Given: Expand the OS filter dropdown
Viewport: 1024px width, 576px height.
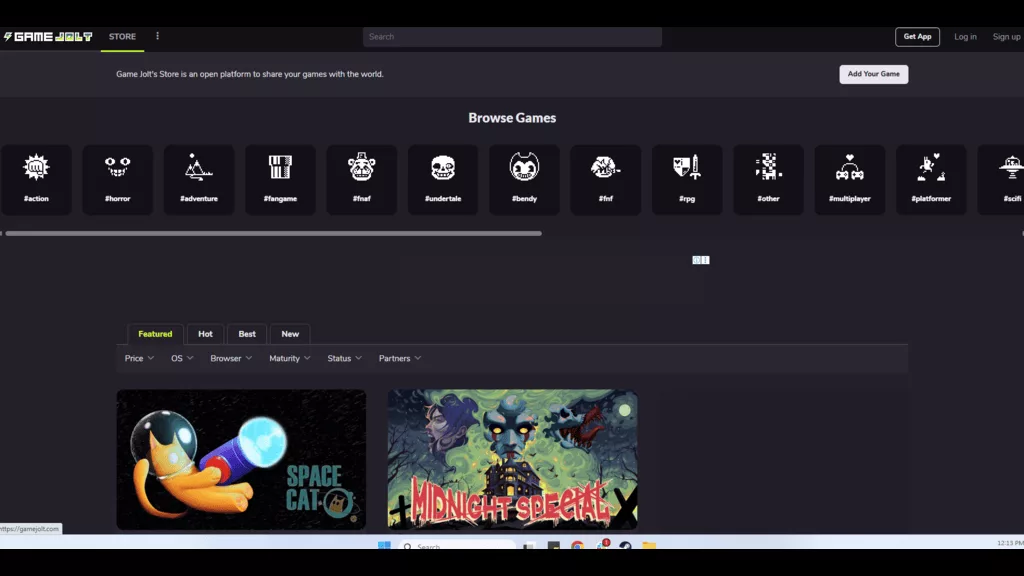Looking at the screenshot, I should [x=182, y=359].
